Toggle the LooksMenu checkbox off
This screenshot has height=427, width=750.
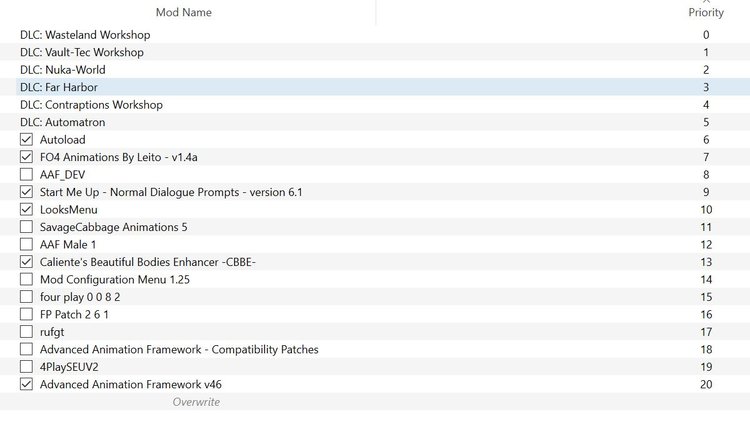(26, 209)
